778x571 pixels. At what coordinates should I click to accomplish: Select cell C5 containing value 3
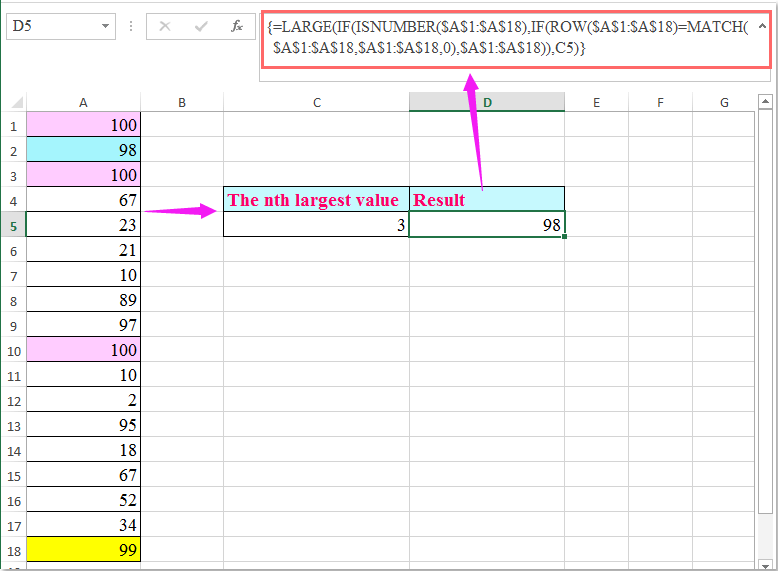pos(316,225)
